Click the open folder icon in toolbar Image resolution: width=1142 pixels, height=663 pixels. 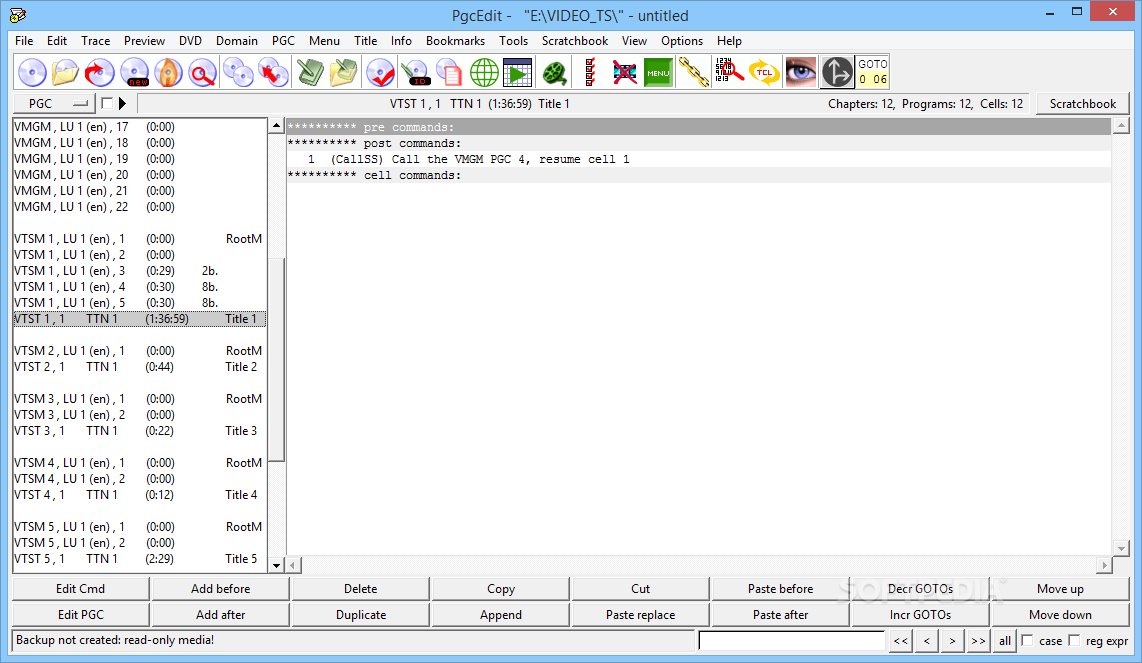click(66, 72)
